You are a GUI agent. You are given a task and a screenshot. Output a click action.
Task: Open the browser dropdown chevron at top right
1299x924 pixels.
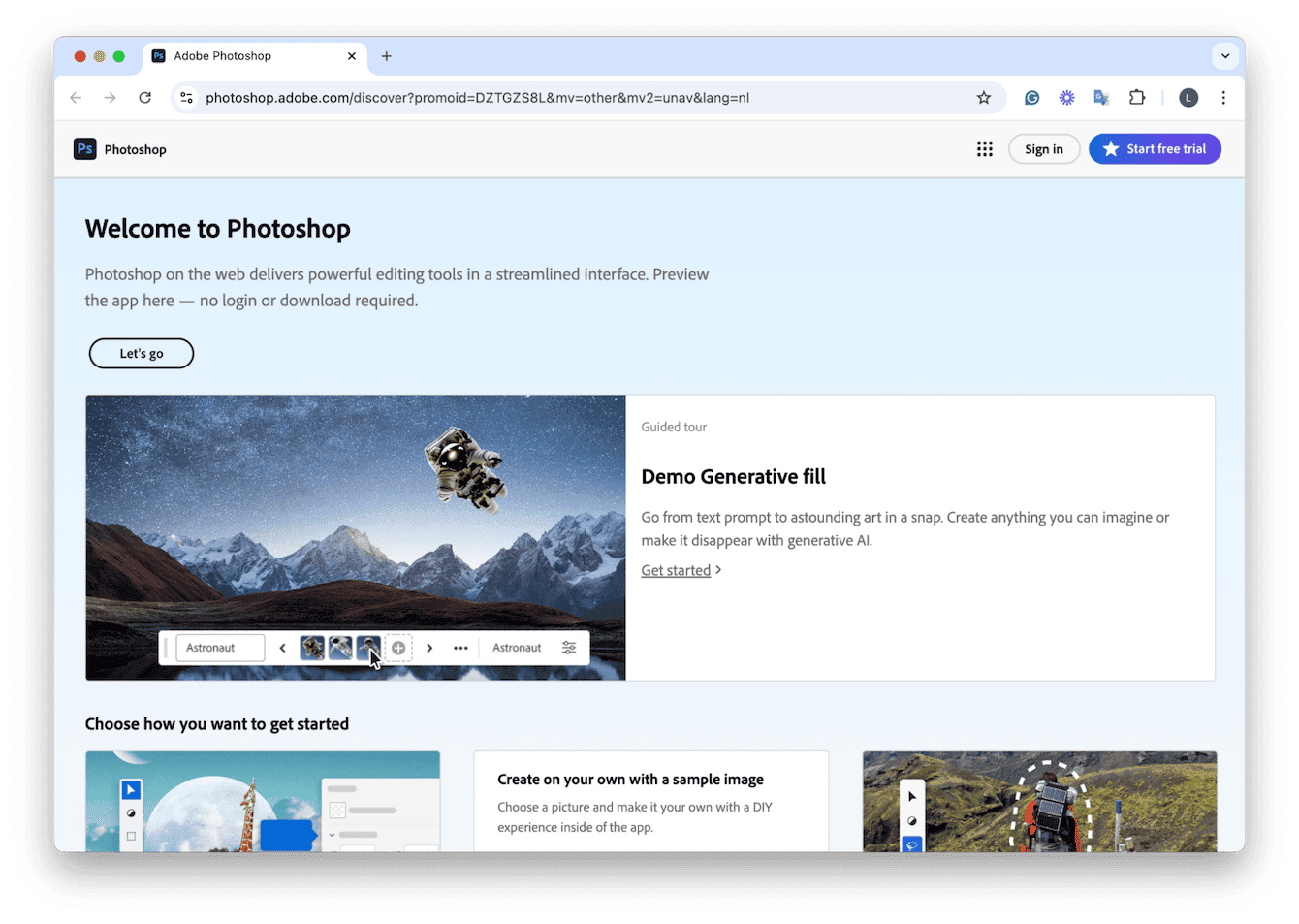pyautogui.click(x=1225, y=55)
